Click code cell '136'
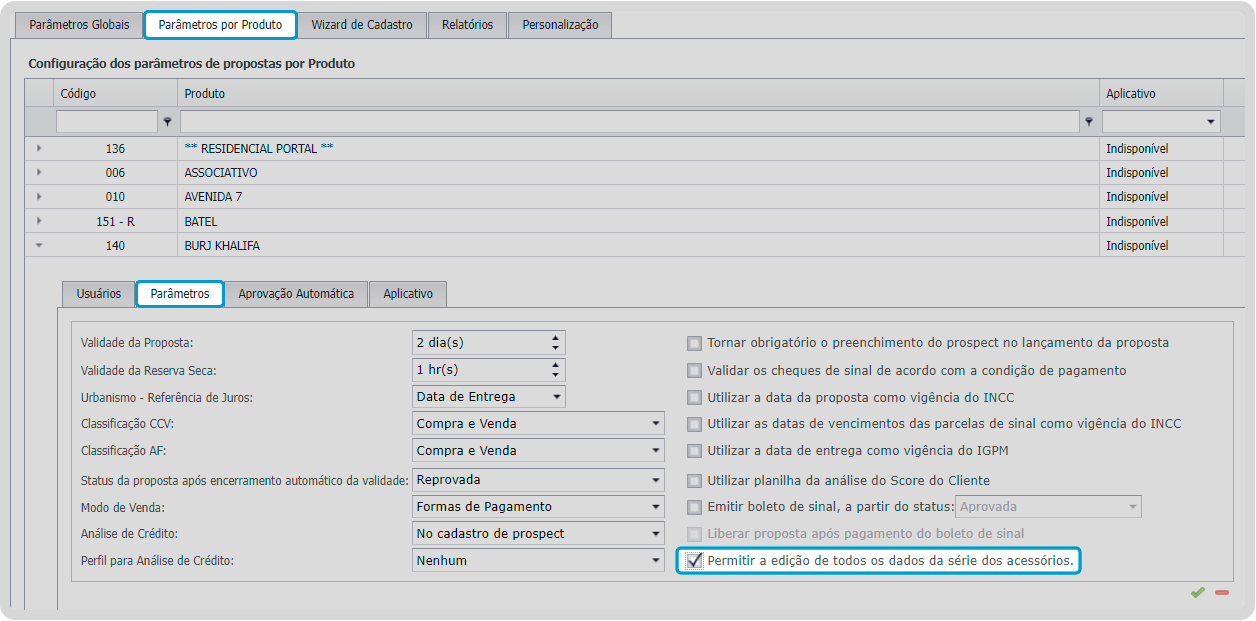1256x621 pixels. (x=115, y=148)
